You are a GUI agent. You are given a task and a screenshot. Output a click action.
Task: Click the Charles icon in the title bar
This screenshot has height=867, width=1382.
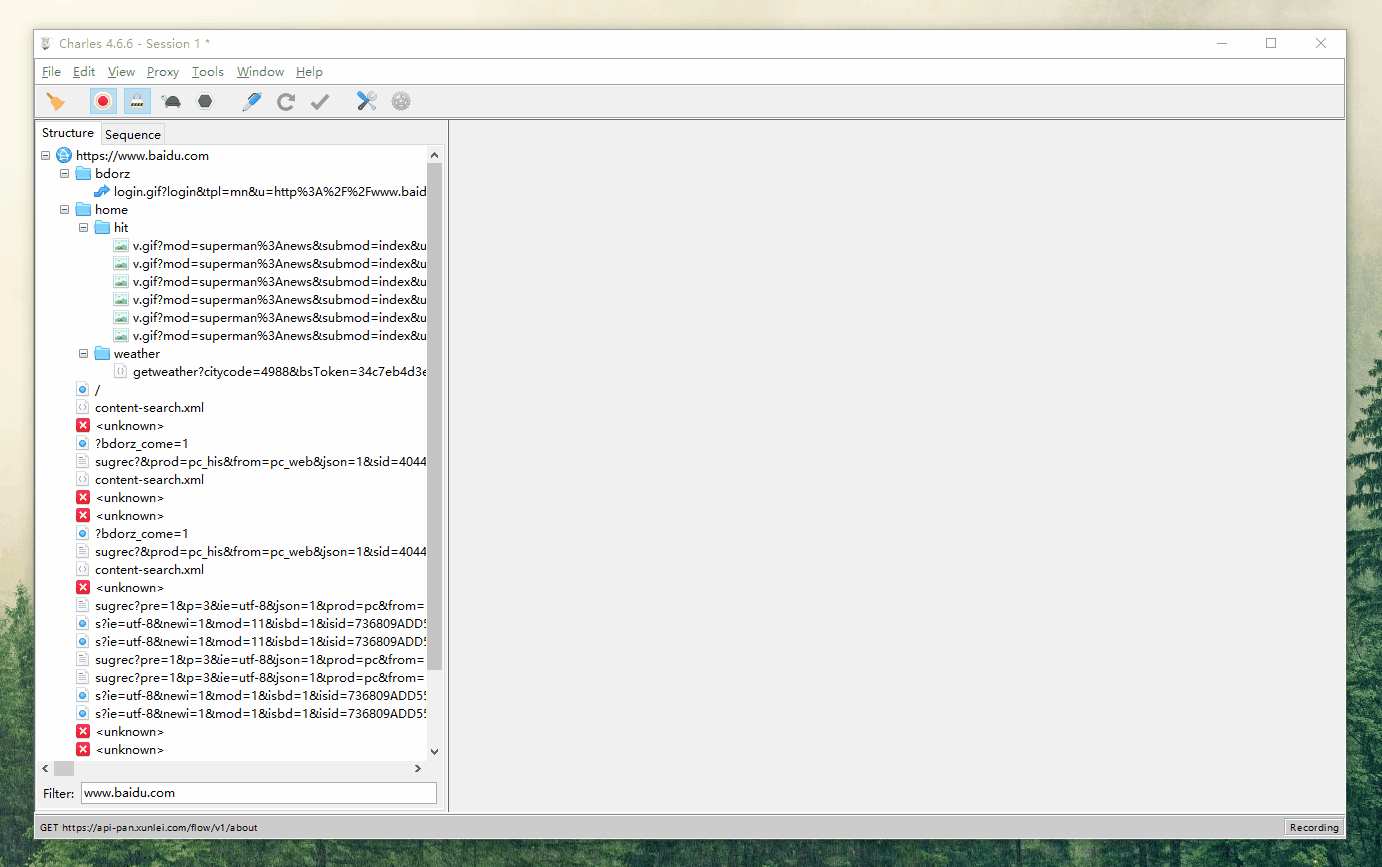(x=46, y=43)
